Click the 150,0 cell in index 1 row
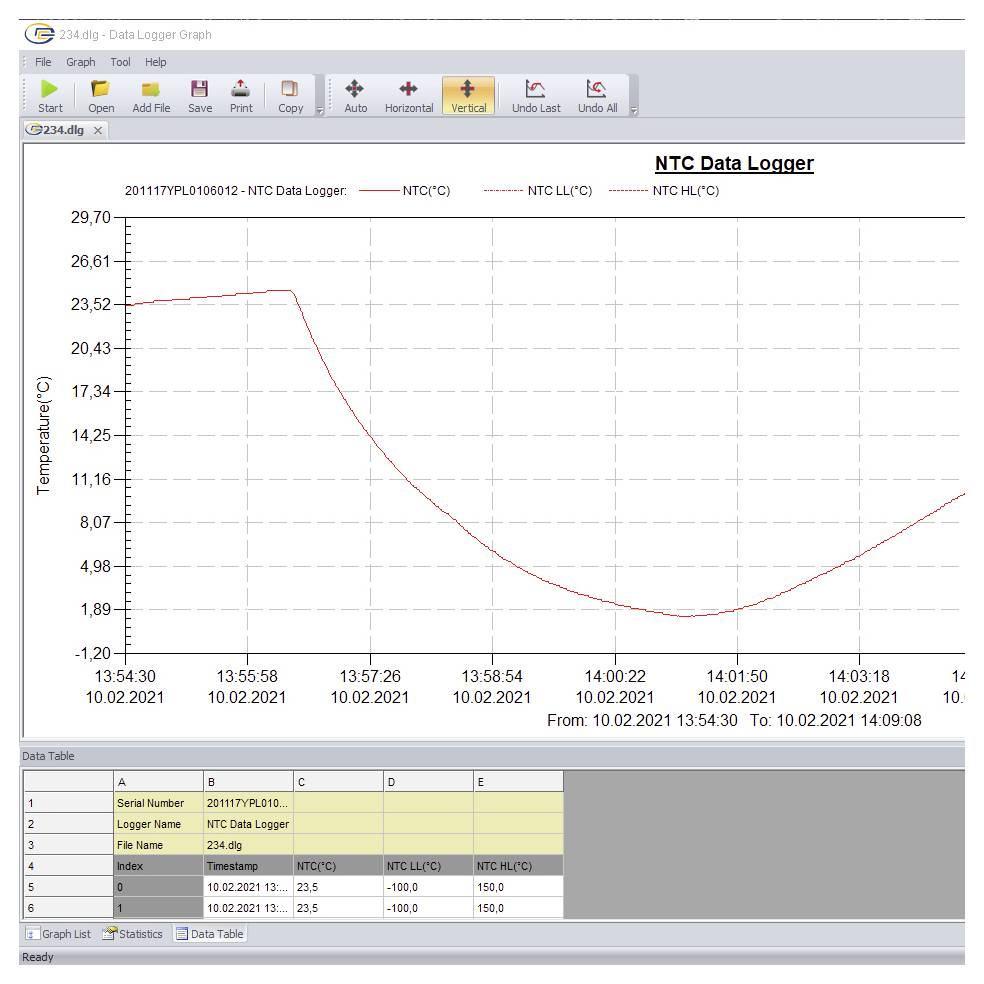Screen dimensions: 984x984 pyautogui.click(x=518, y=908)
